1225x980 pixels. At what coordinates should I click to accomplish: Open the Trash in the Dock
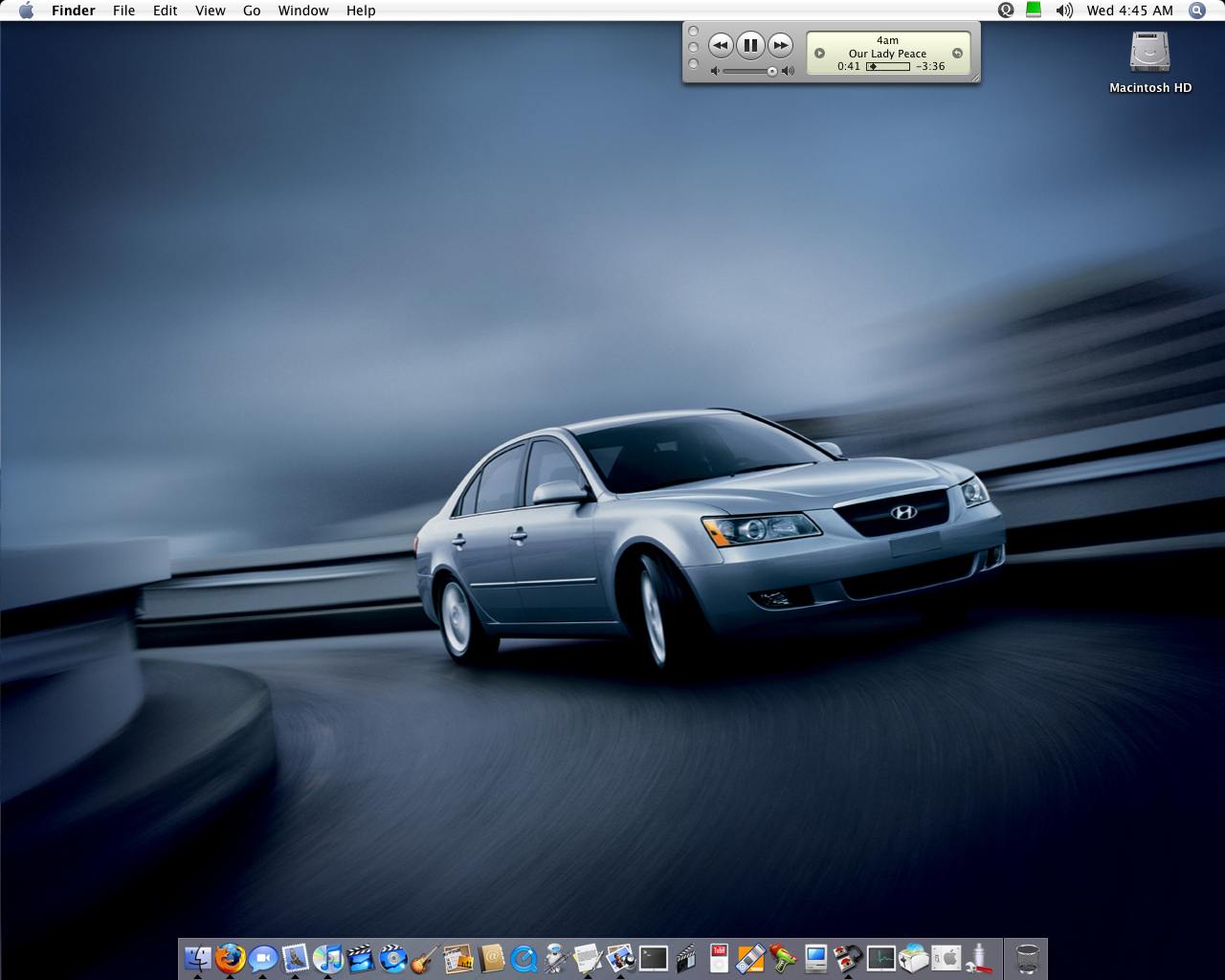coord(1027,958)
